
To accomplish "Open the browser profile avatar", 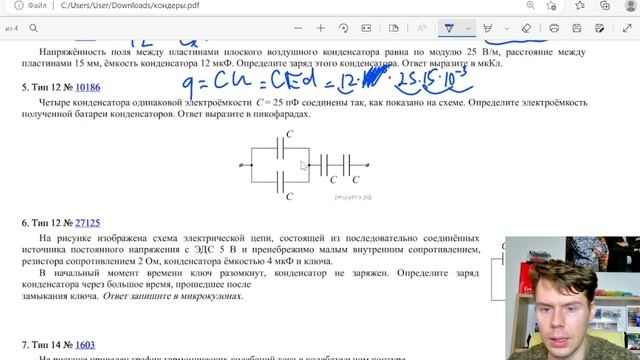I will 631,5.
